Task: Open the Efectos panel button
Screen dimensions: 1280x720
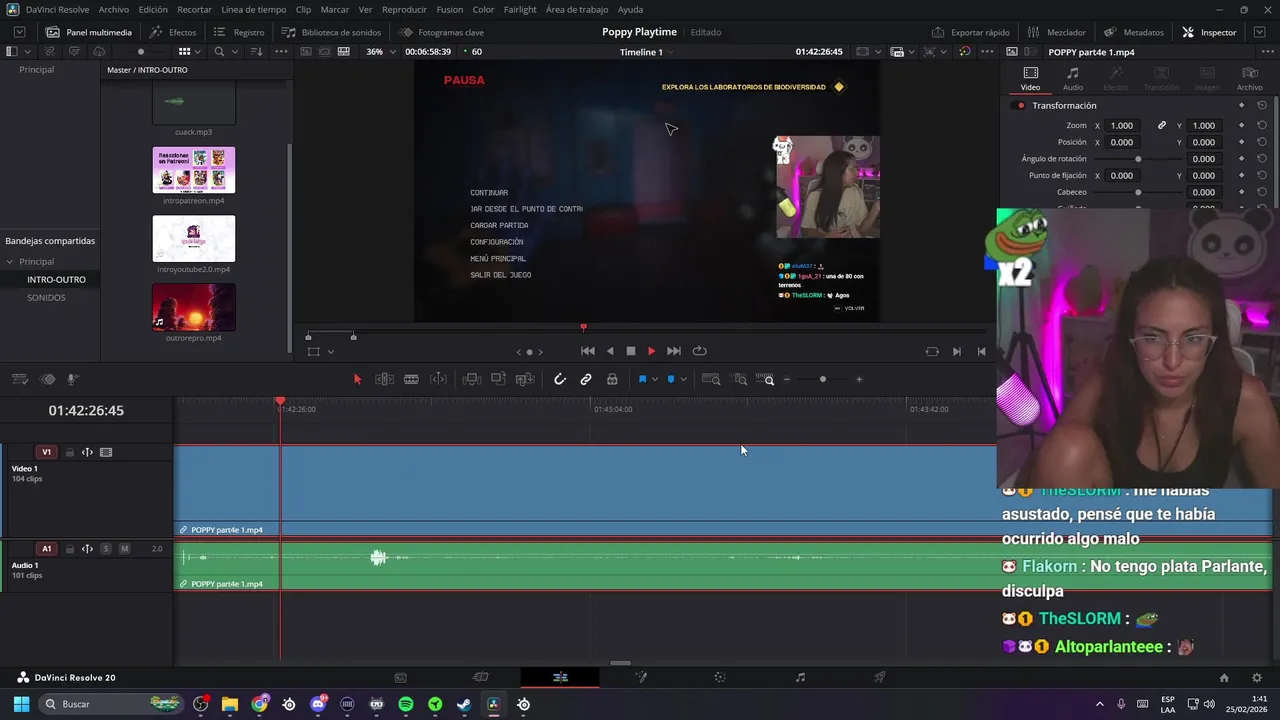Action: coord(172,32)
